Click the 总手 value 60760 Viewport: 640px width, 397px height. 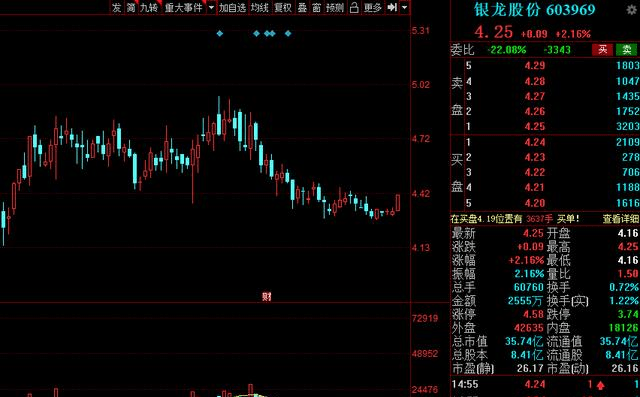[529, 287]
